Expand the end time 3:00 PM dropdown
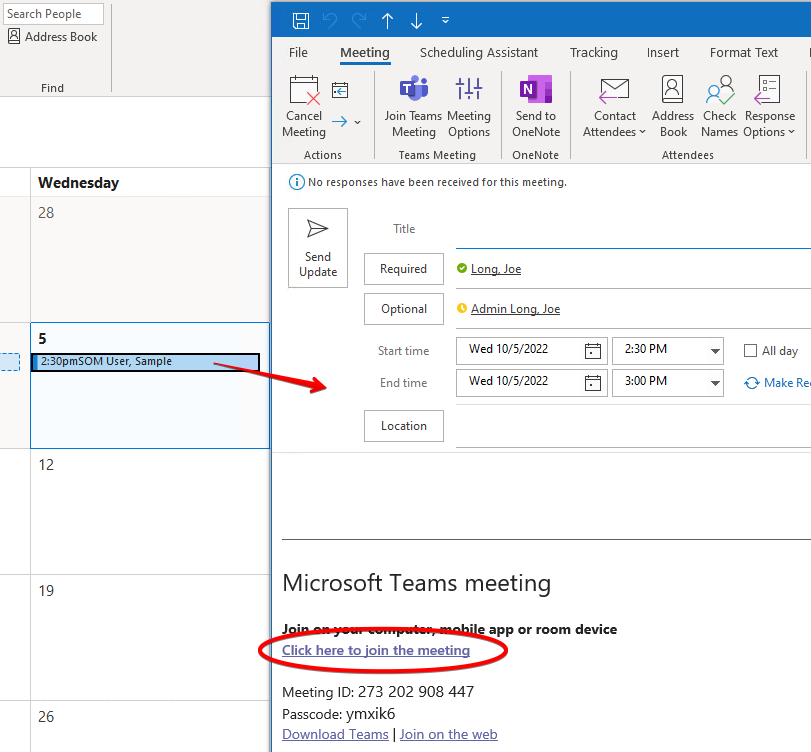 714,383
